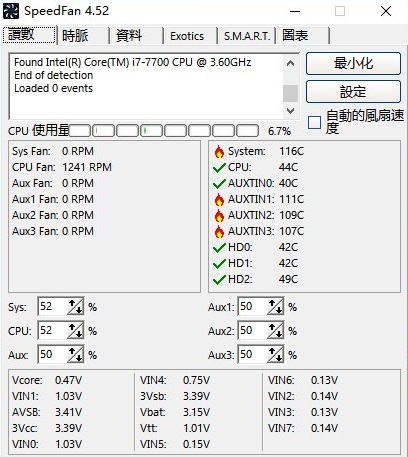The width and height of the screenshot is (408, 457).
Task: Click the Vcore 0.47V reading
Action: [47, 380]
